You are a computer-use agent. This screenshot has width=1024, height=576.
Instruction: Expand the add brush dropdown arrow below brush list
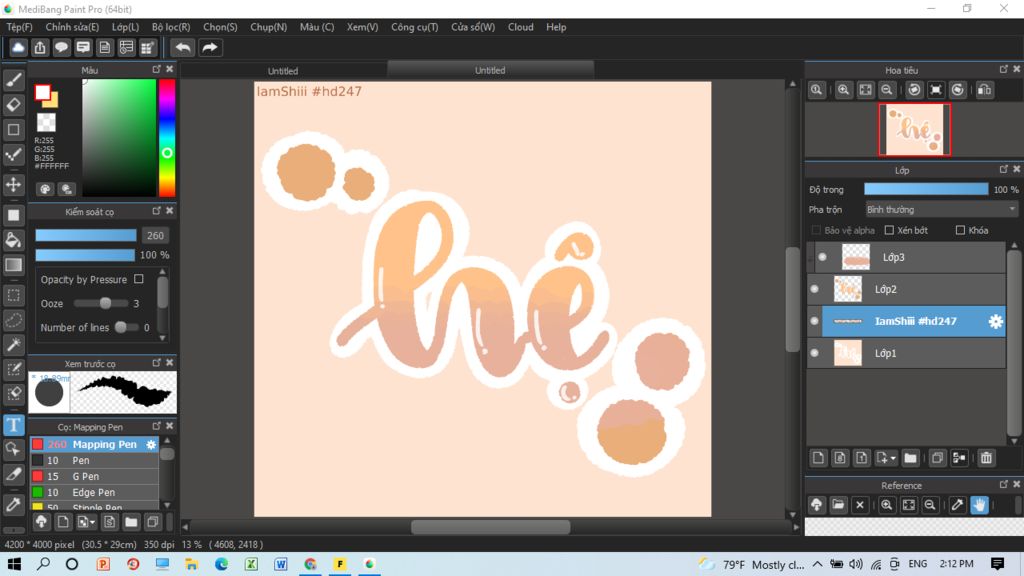point(93,522)
